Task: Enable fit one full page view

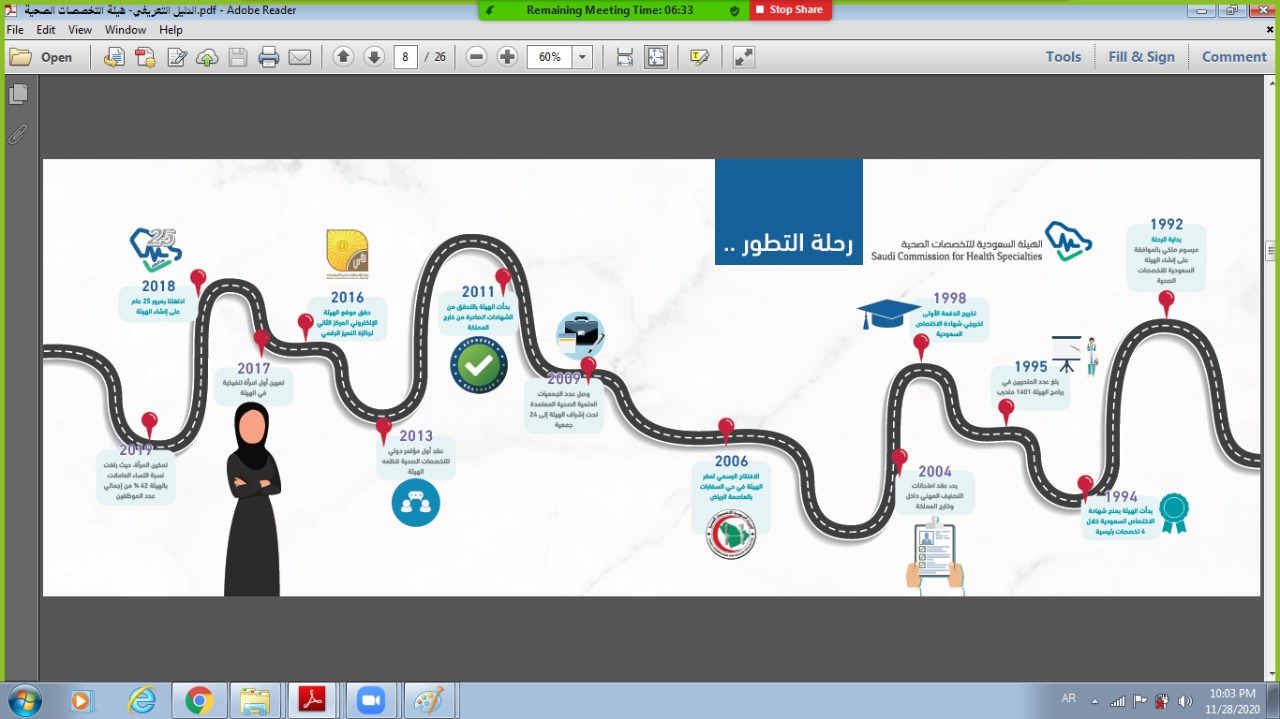Action: click(656, 57)
